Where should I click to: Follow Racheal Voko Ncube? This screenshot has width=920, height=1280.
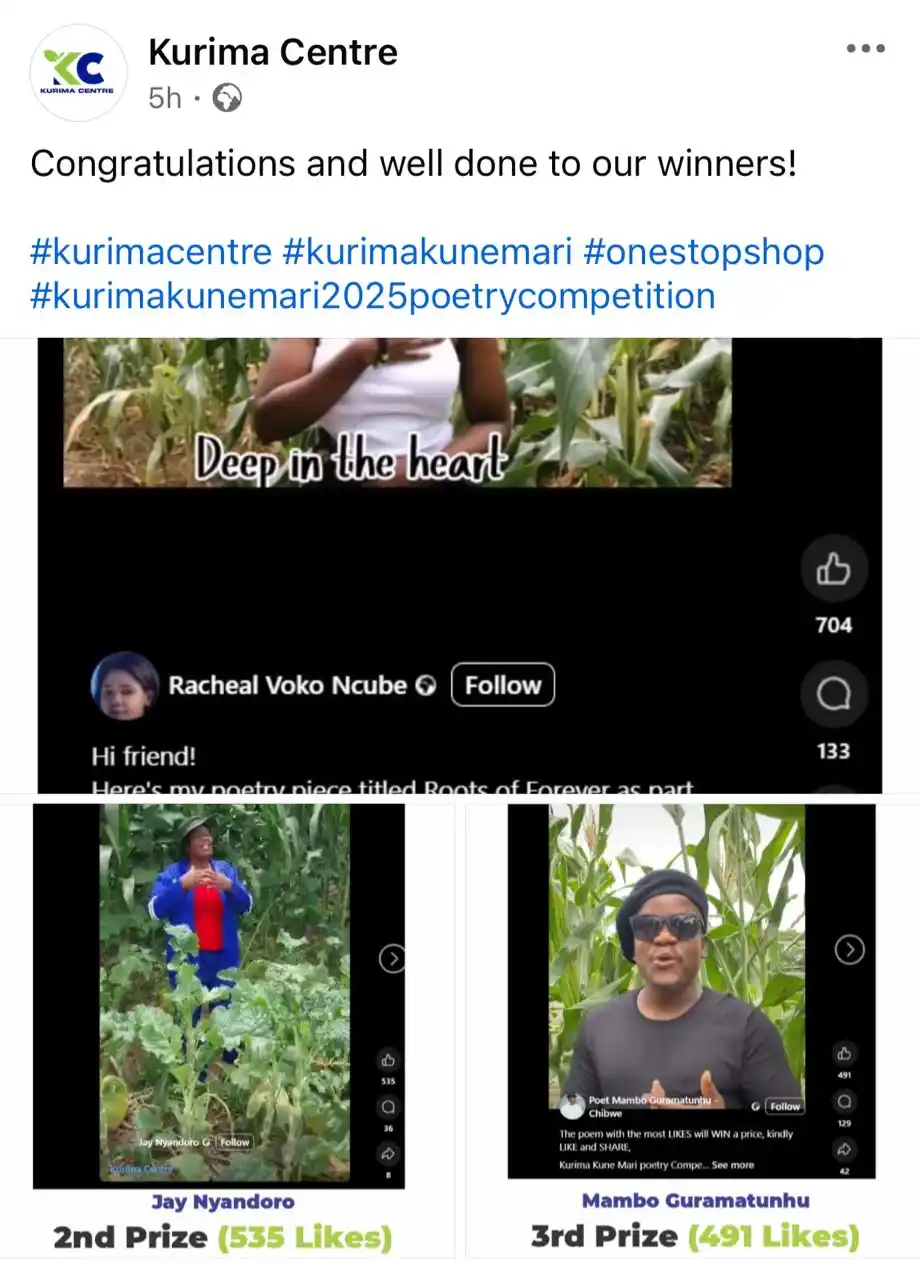[x=502, y=685]
